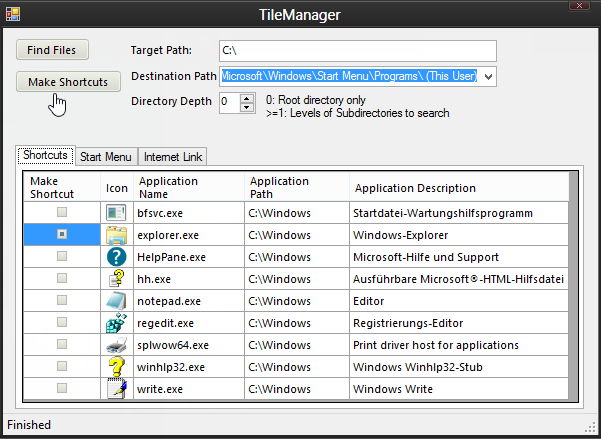Check Make Shortcut for hh.exe
The height and width of the screenshot is (439, 601).
pos(62,278)
